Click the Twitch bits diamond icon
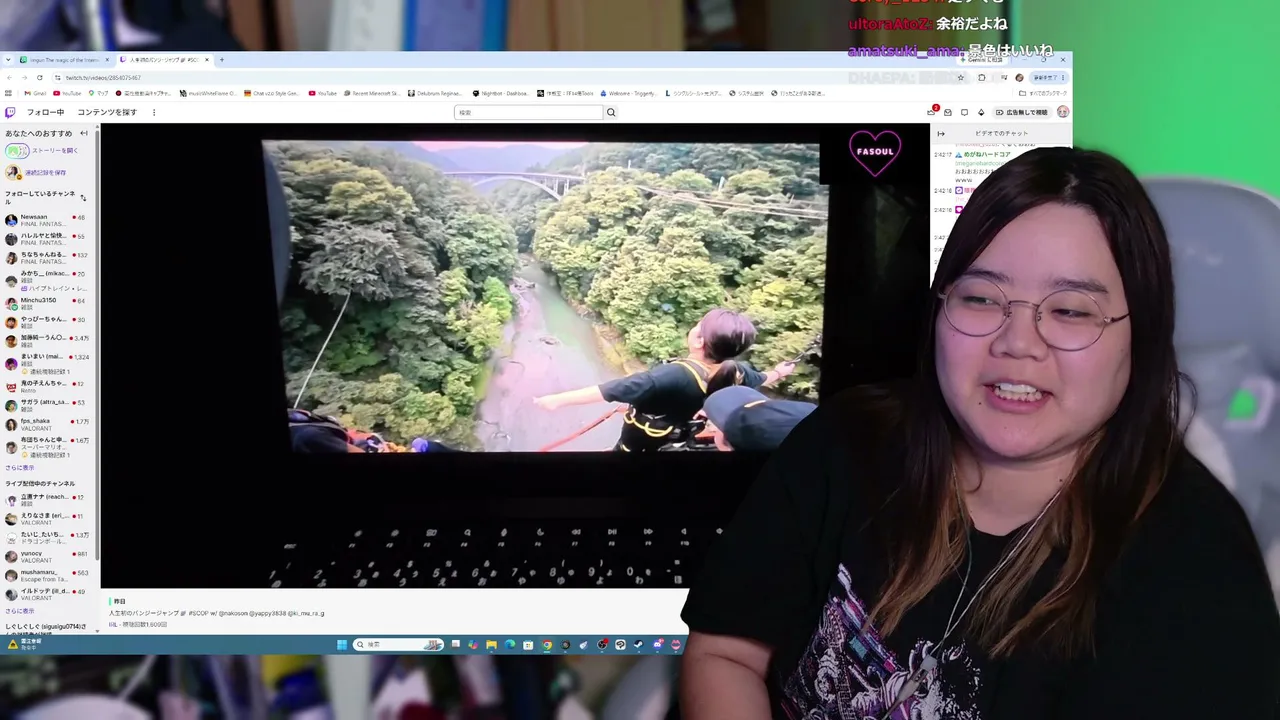Image resolution: width=1280 pixels, height=720 pixels. click(x=981, y=112)
